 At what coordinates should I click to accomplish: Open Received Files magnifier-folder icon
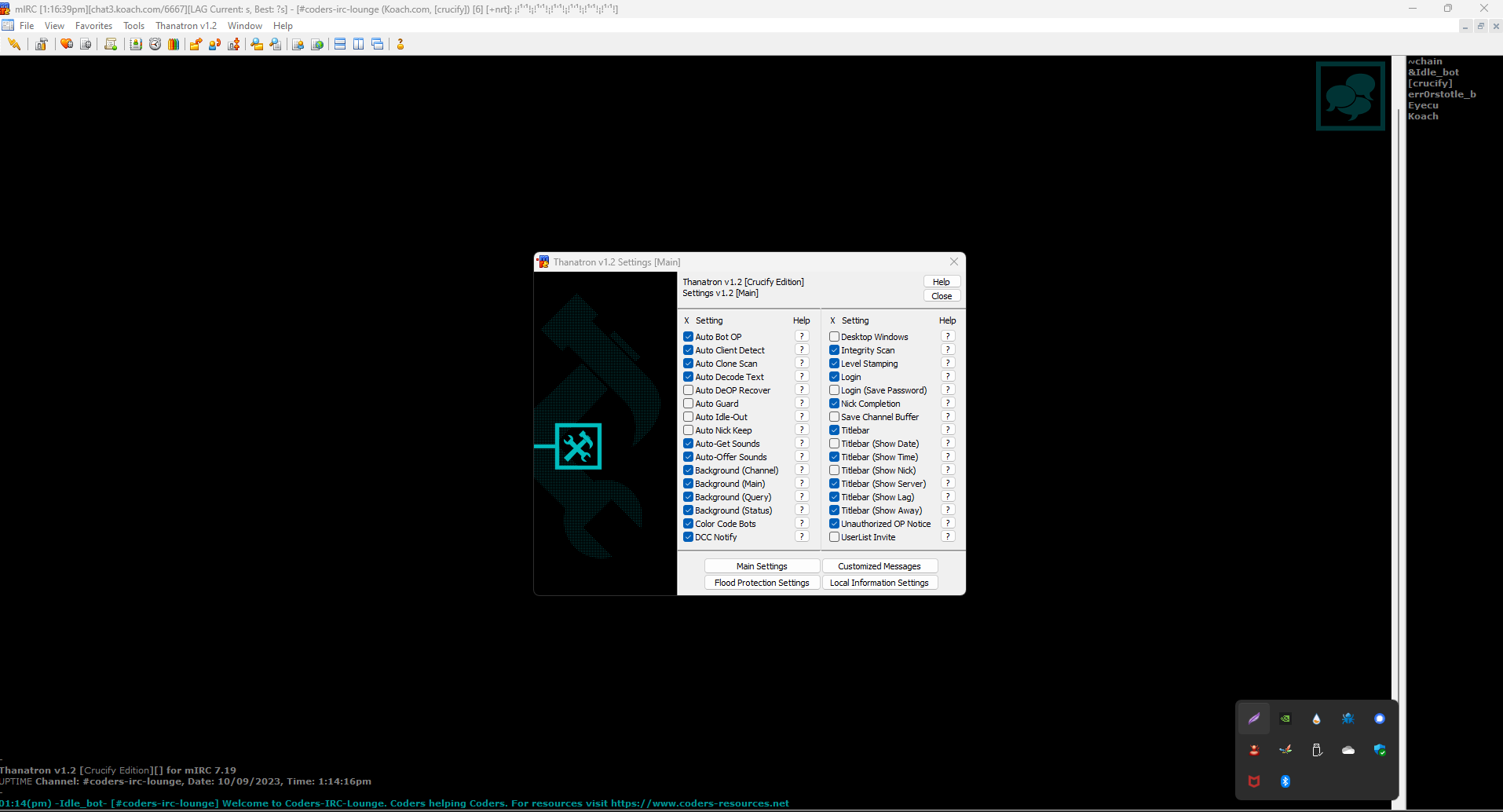point(257,44)
